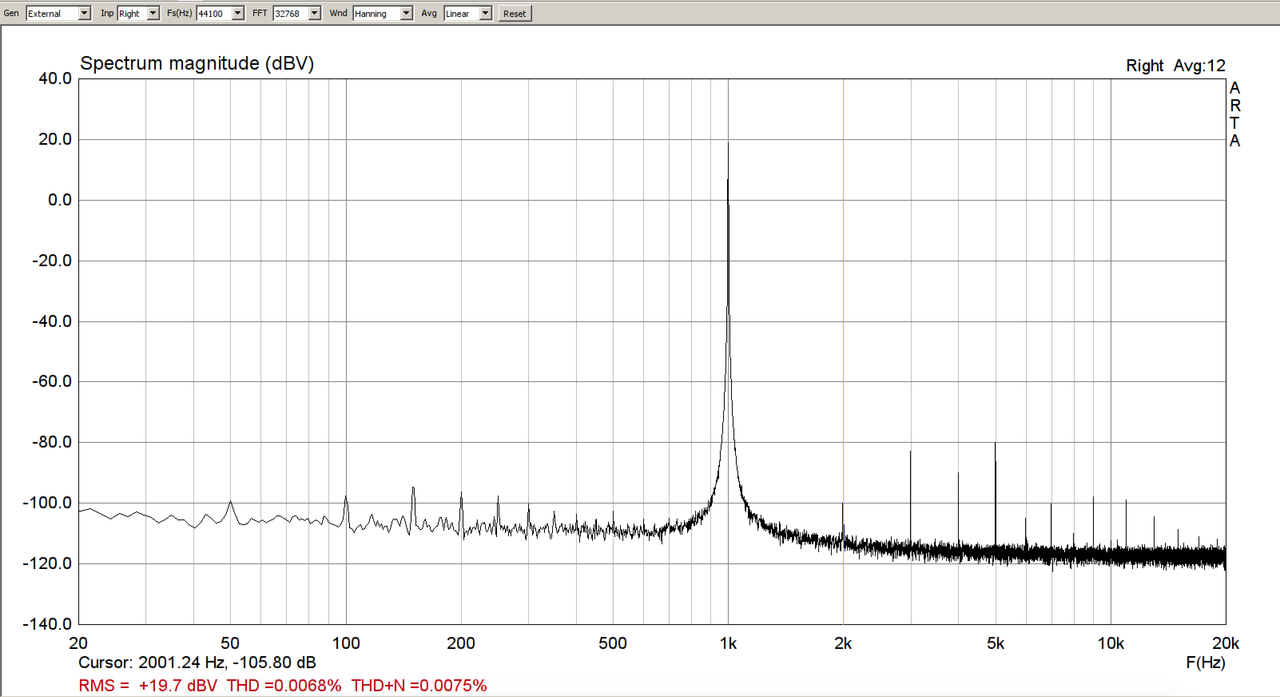Click the 5 kHz harmonic spike
The height and width of the screenshot is (697, 1280).
coord(995,495)
